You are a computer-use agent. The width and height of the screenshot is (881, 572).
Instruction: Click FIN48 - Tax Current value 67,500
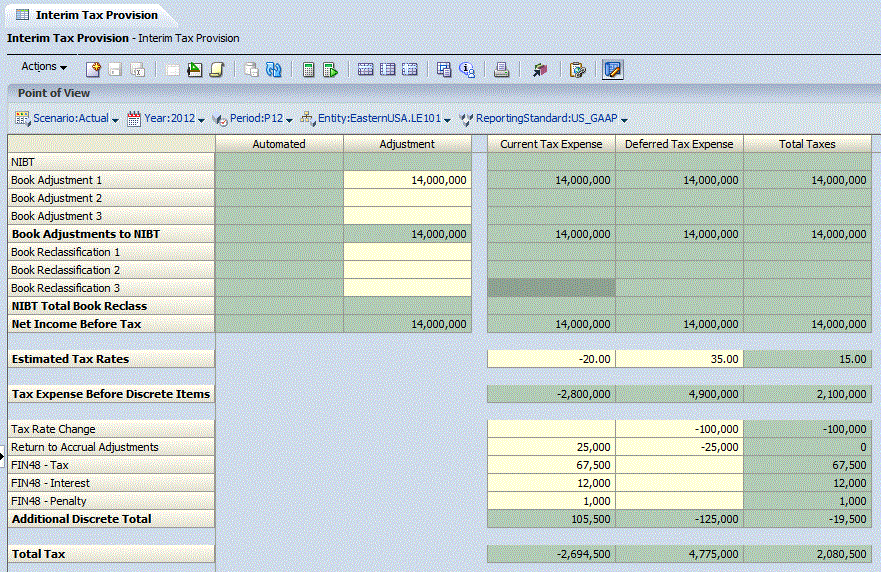point(551,465)
